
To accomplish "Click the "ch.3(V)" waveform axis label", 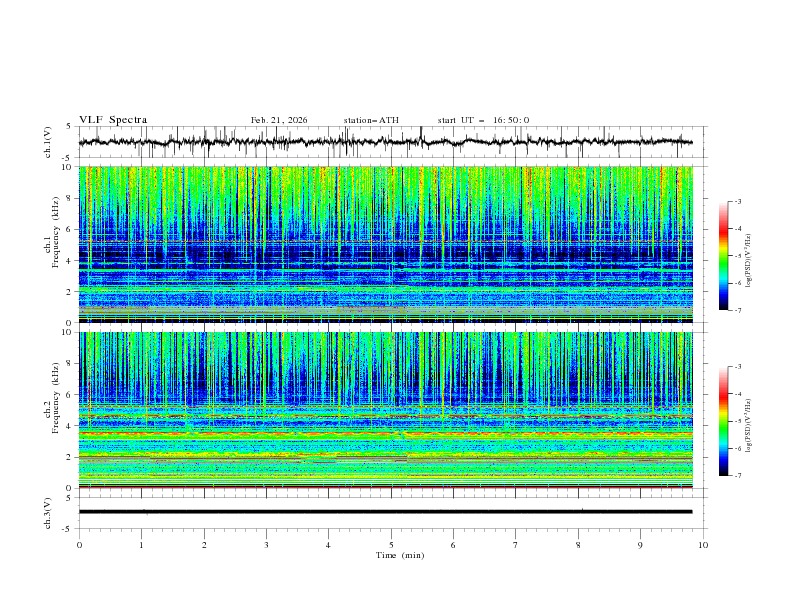I will [x=48, y=513].
